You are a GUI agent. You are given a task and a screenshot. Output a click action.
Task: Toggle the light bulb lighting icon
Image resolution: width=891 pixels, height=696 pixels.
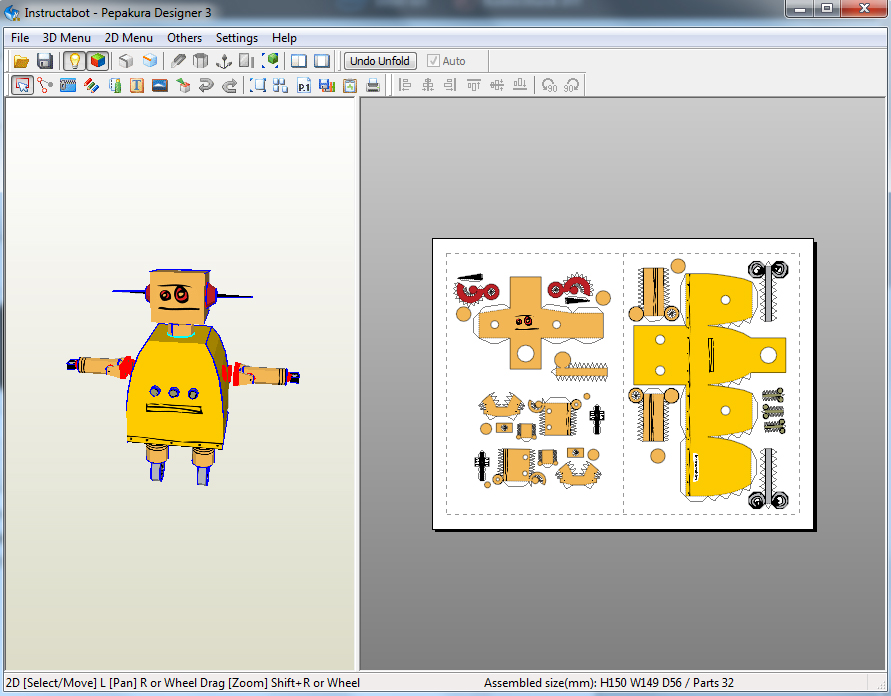click(74, 61)
